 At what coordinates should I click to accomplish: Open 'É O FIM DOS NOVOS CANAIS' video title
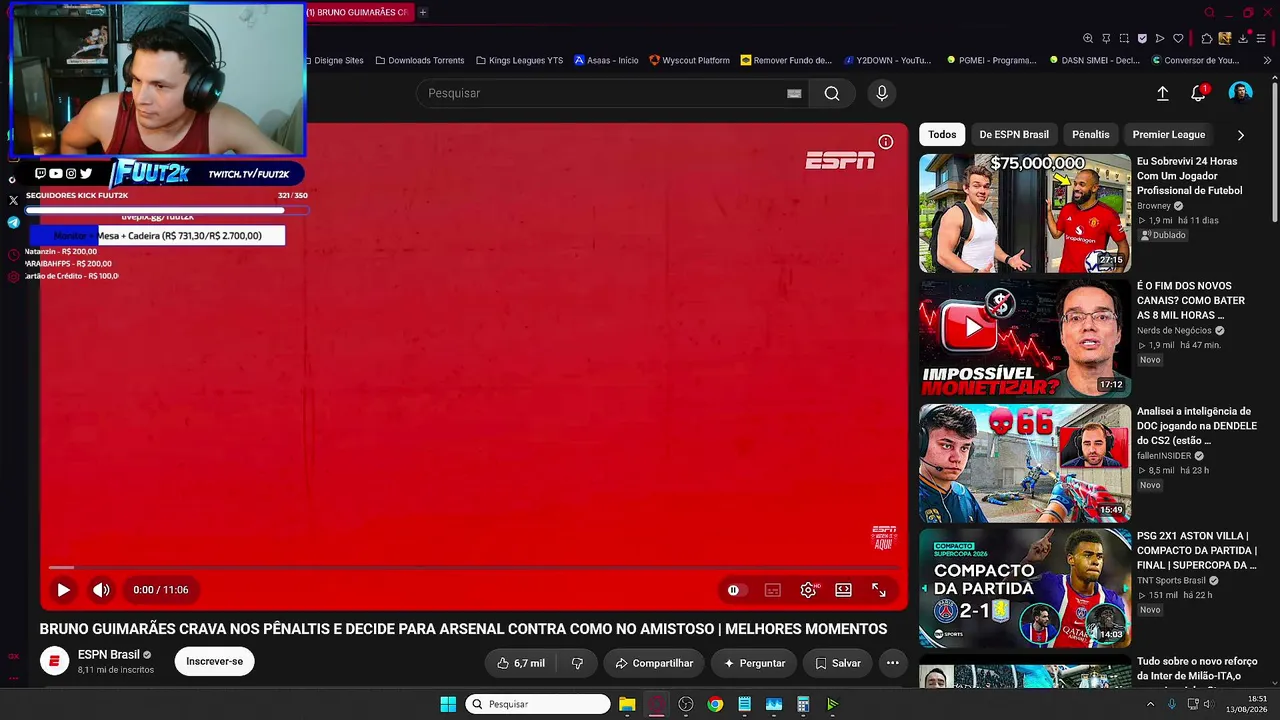pyautogui.click(x=1191, y=301)
